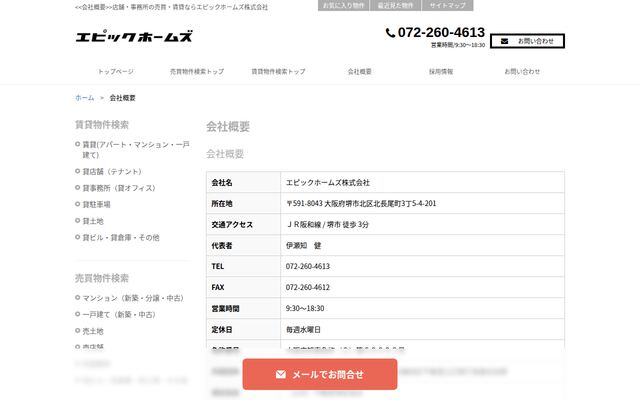Click the 所在地 row label
The height and width of the screenshot is (400, 640).
click(222, 204)
